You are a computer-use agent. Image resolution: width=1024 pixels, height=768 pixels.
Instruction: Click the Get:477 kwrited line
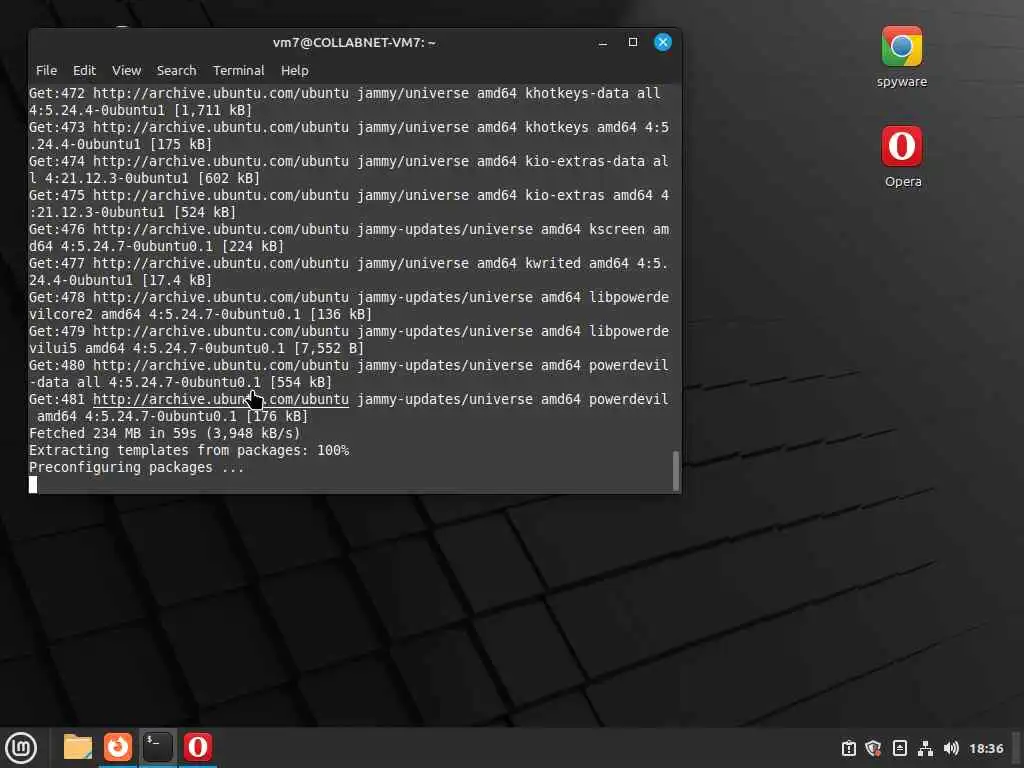tap(349, 271)
